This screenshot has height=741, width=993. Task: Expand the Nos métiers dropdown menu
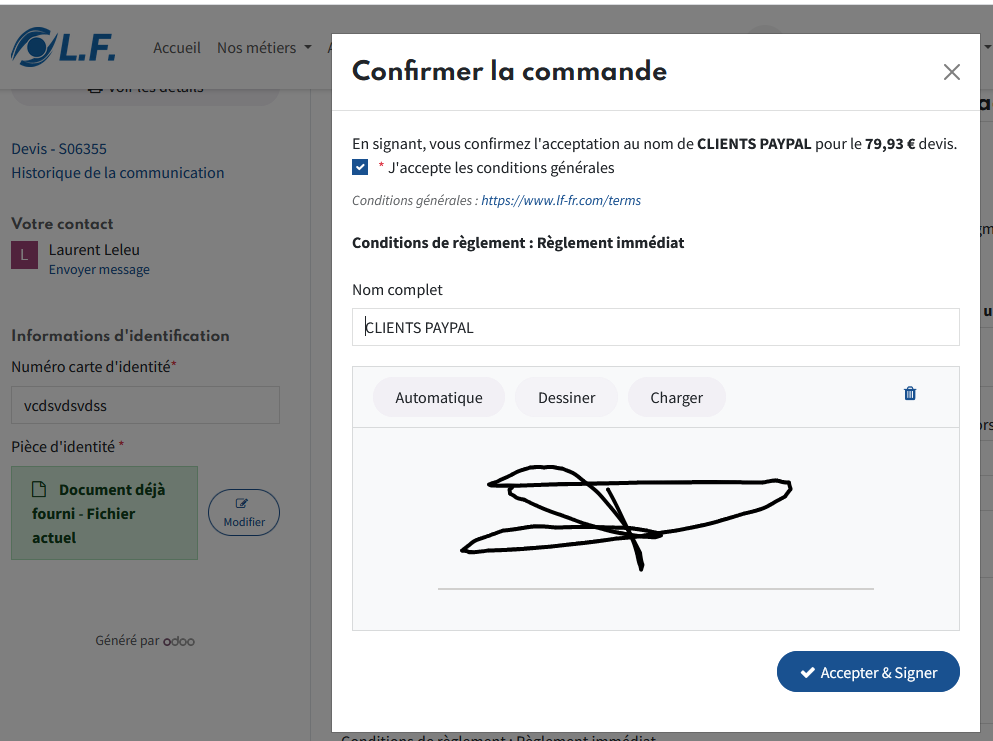pos(264,48)
